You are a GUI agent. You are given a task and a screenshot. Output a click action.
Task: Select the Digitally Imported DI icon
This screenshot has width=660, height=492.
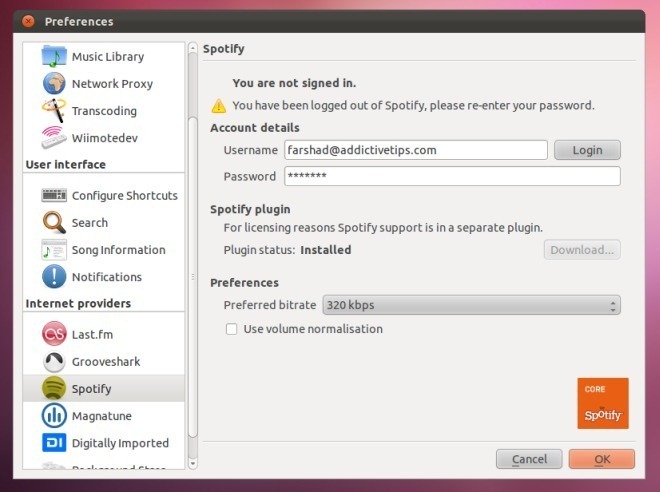tap(54, 442)
